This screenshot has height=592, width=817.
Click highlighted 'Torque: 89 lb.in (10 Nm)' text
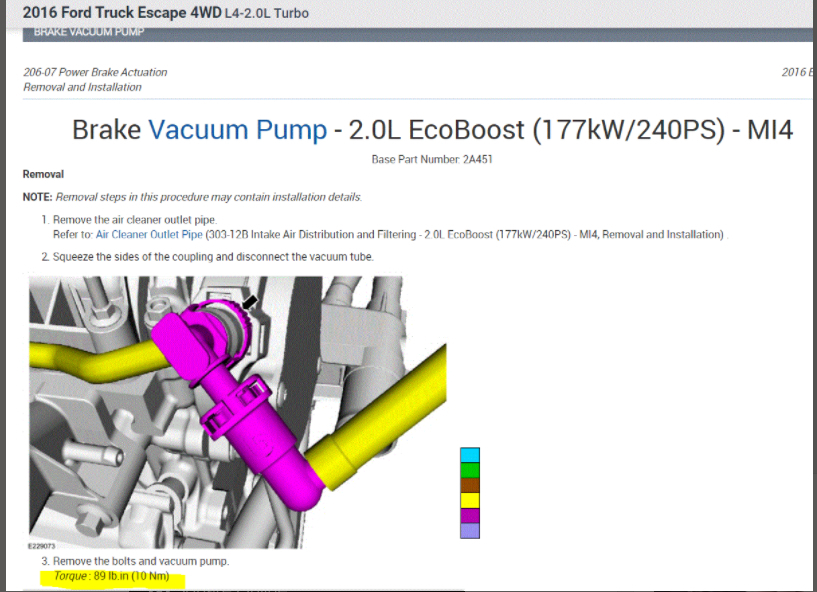point(112,576)
